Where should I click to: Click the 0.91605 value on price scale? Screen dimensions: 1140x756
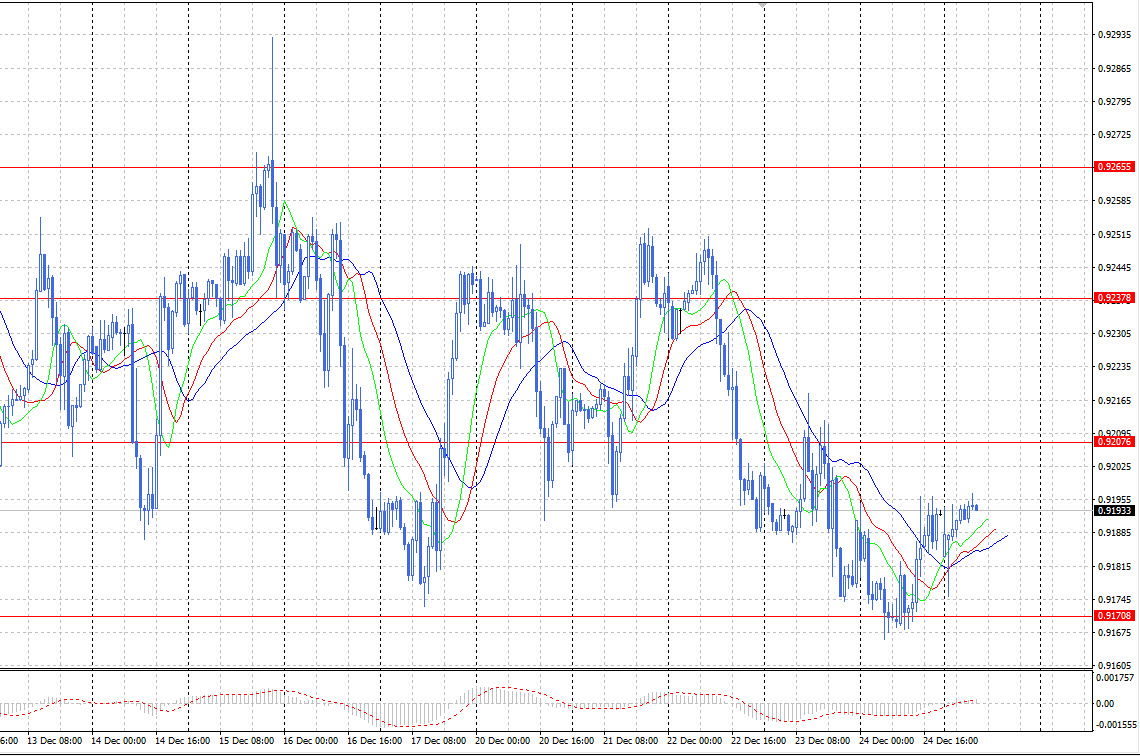point(1115,666)
